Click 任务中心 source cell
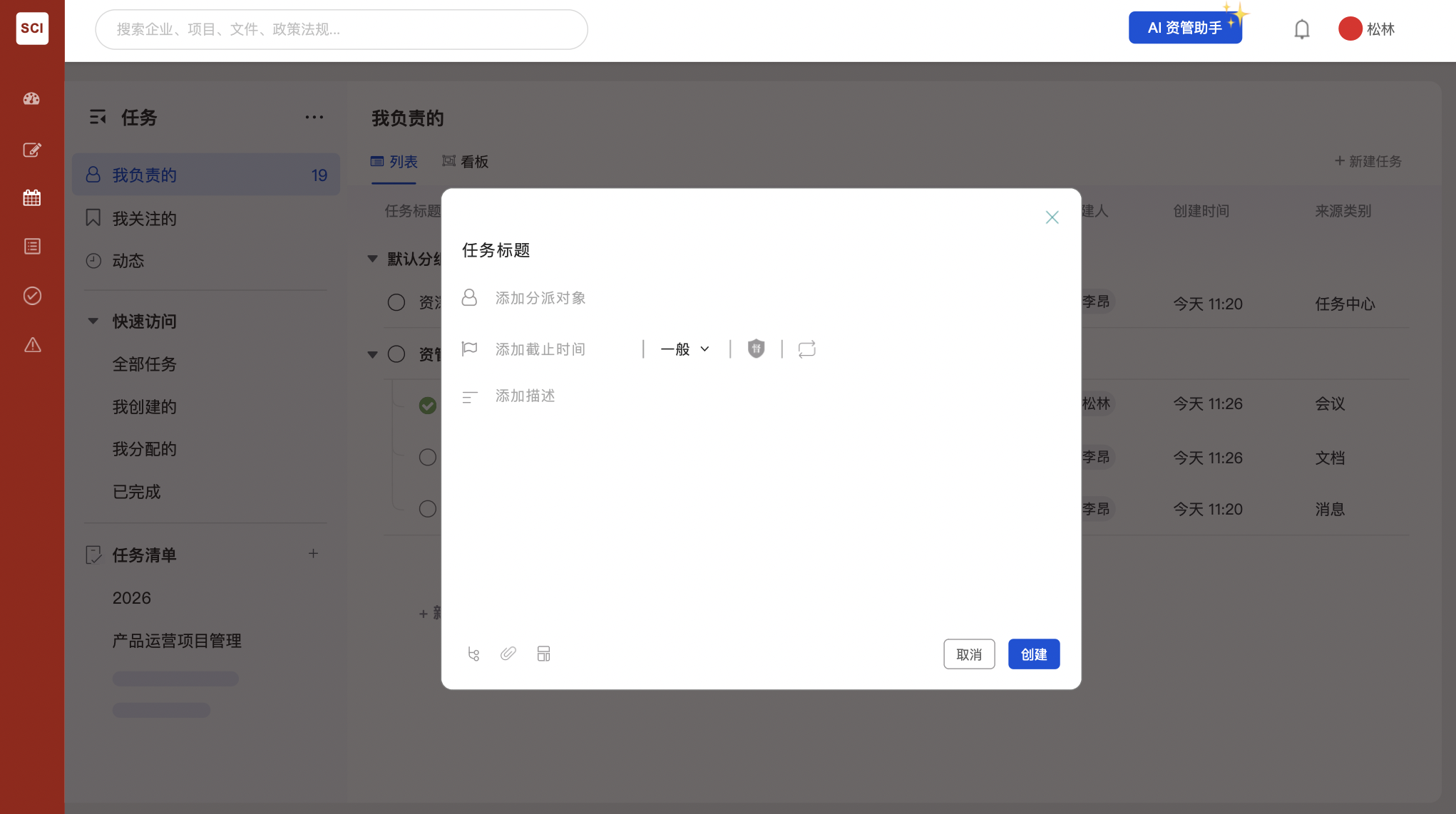This screenshot has height=814, width=1456. [1345, 304]
